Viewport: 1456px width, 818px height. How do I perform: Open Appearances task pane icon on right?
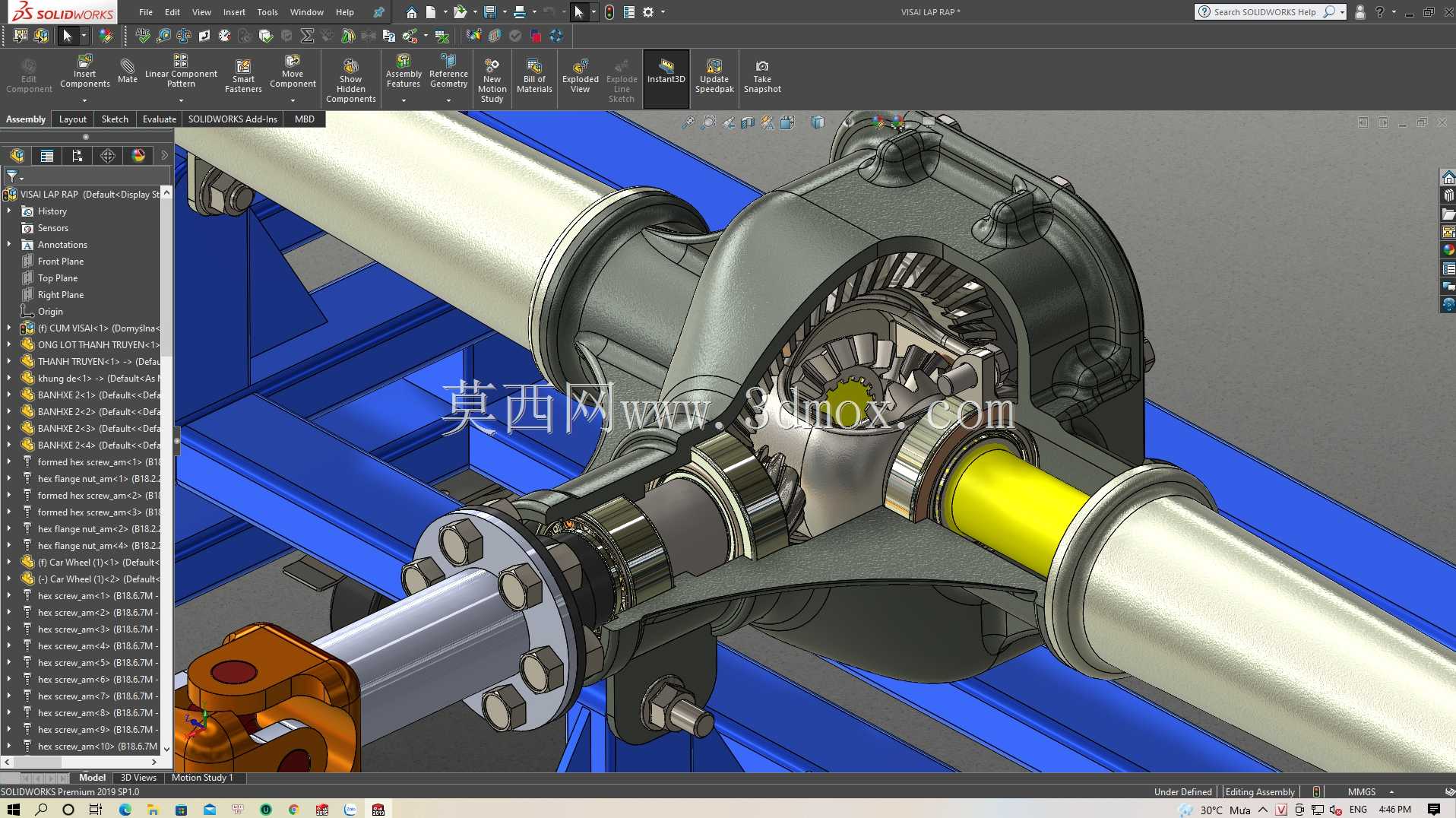pos(1448,249)
